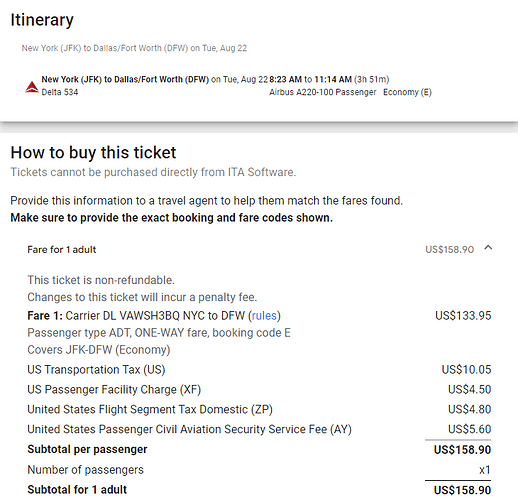Click the Airbus A220-100 Passenger aircraft text
Screen dimensions: 518x500
point(323,92)
